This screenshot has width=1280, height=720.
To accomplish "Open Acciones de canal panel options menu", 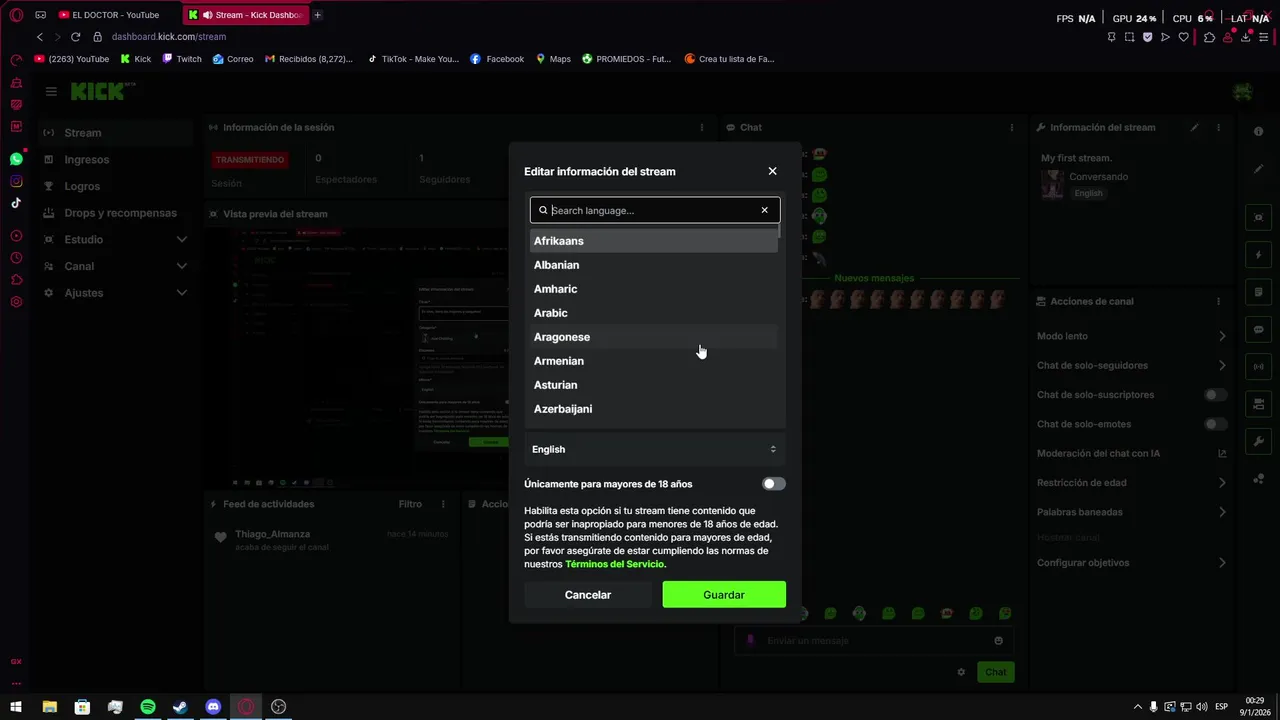I will pos(1218,301).
